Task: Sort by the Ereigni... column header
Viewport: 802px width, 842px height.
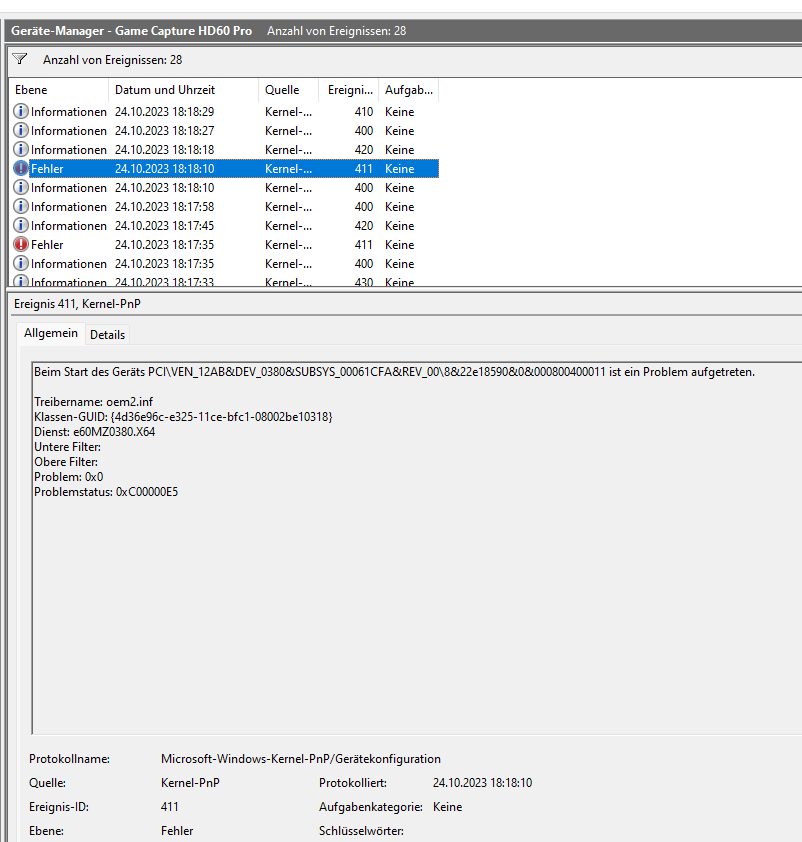Action: 349,90
